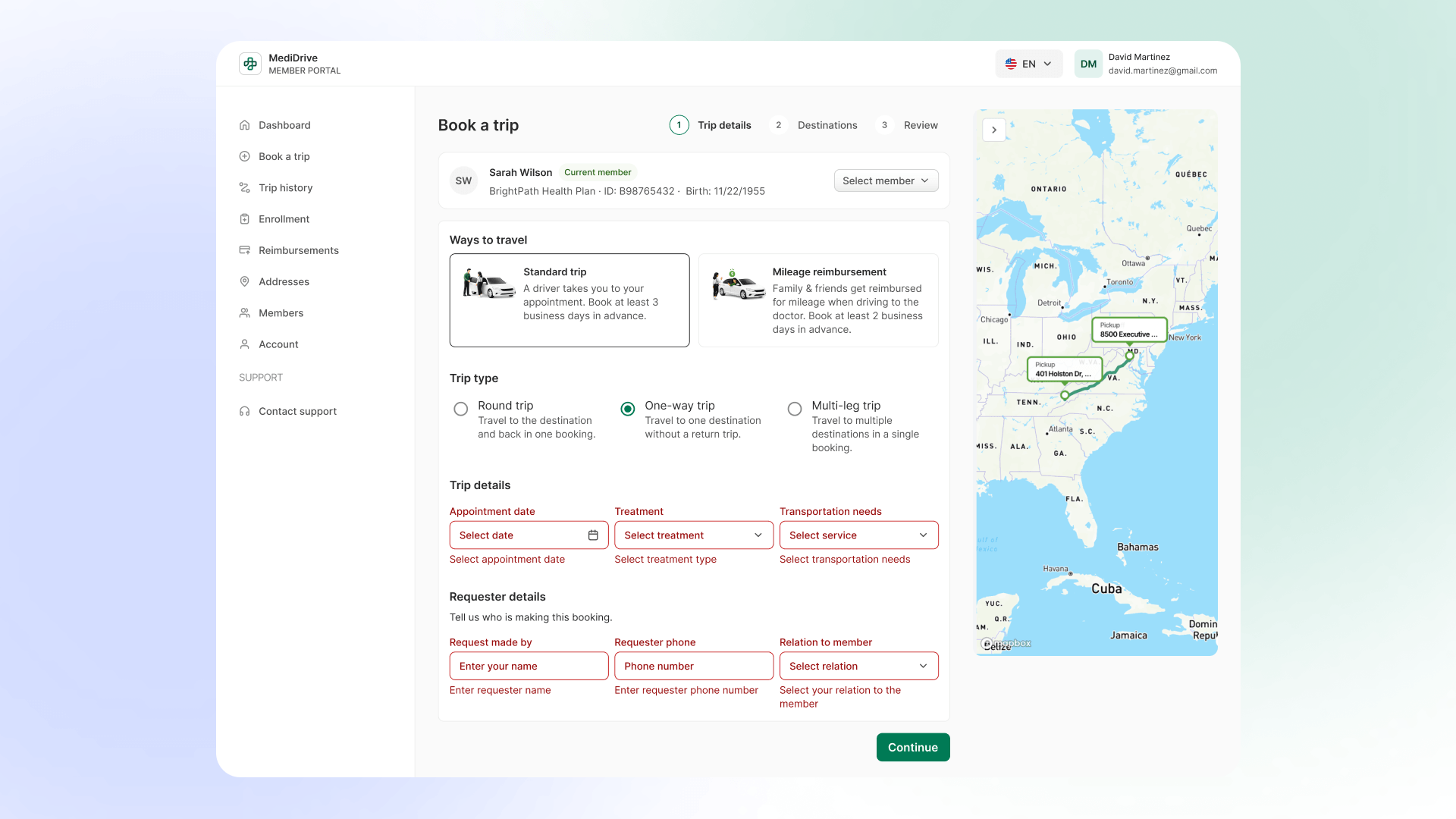Click the Members people icon
The height and width of the screenshot is (819, 1456).
[x=244, y=312]
